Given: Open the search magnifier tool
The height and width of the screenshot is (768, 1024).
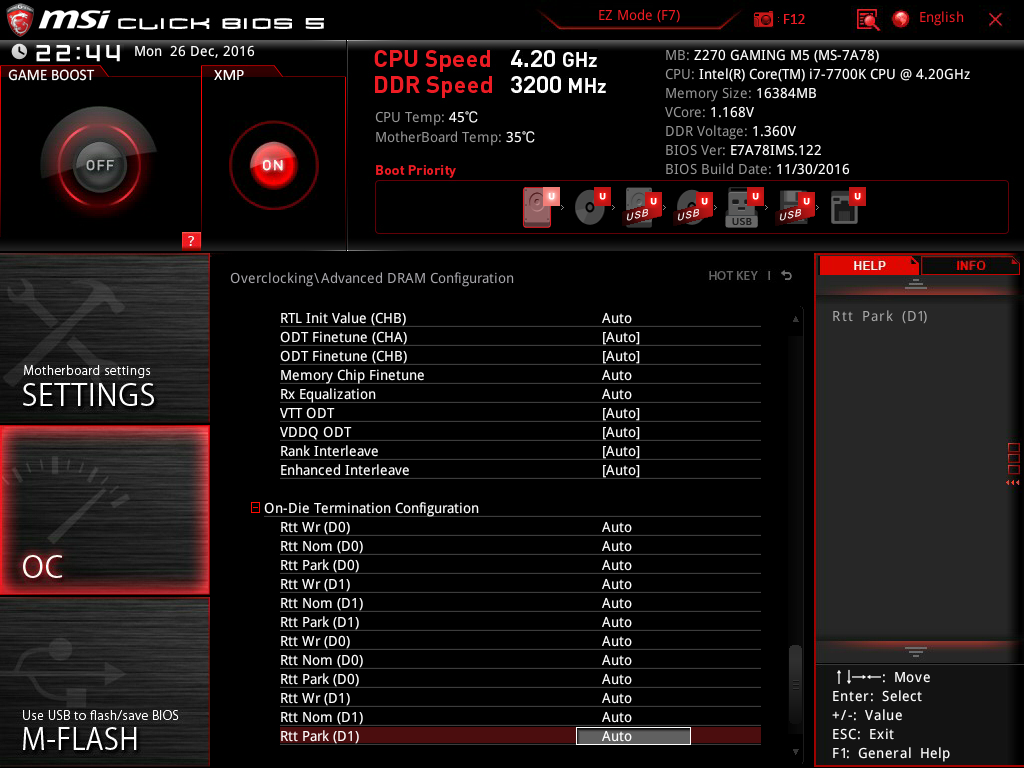Looking at the screenshot, I should tap(867, 20).
